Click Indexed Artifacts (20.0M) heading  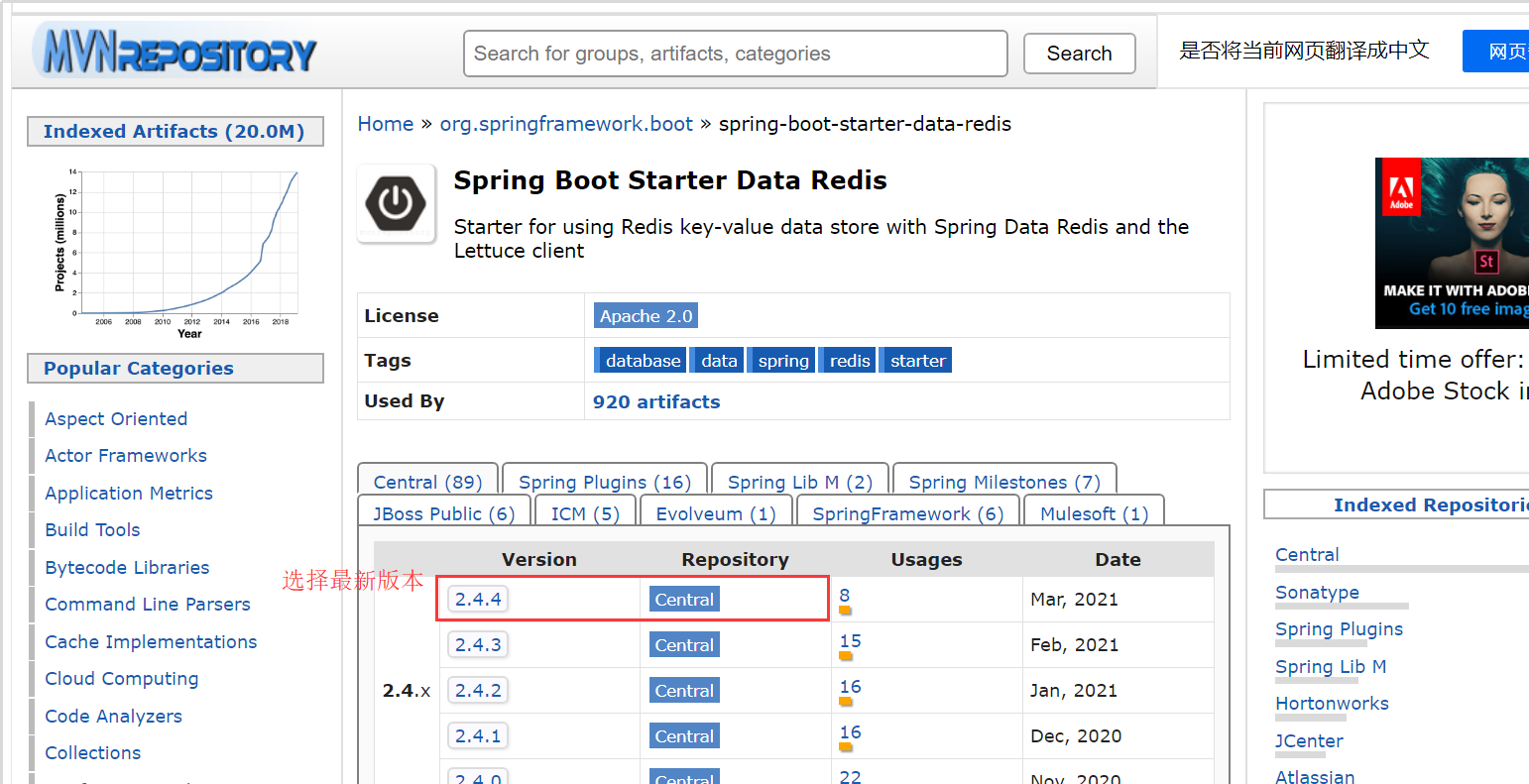pos(175,132)
